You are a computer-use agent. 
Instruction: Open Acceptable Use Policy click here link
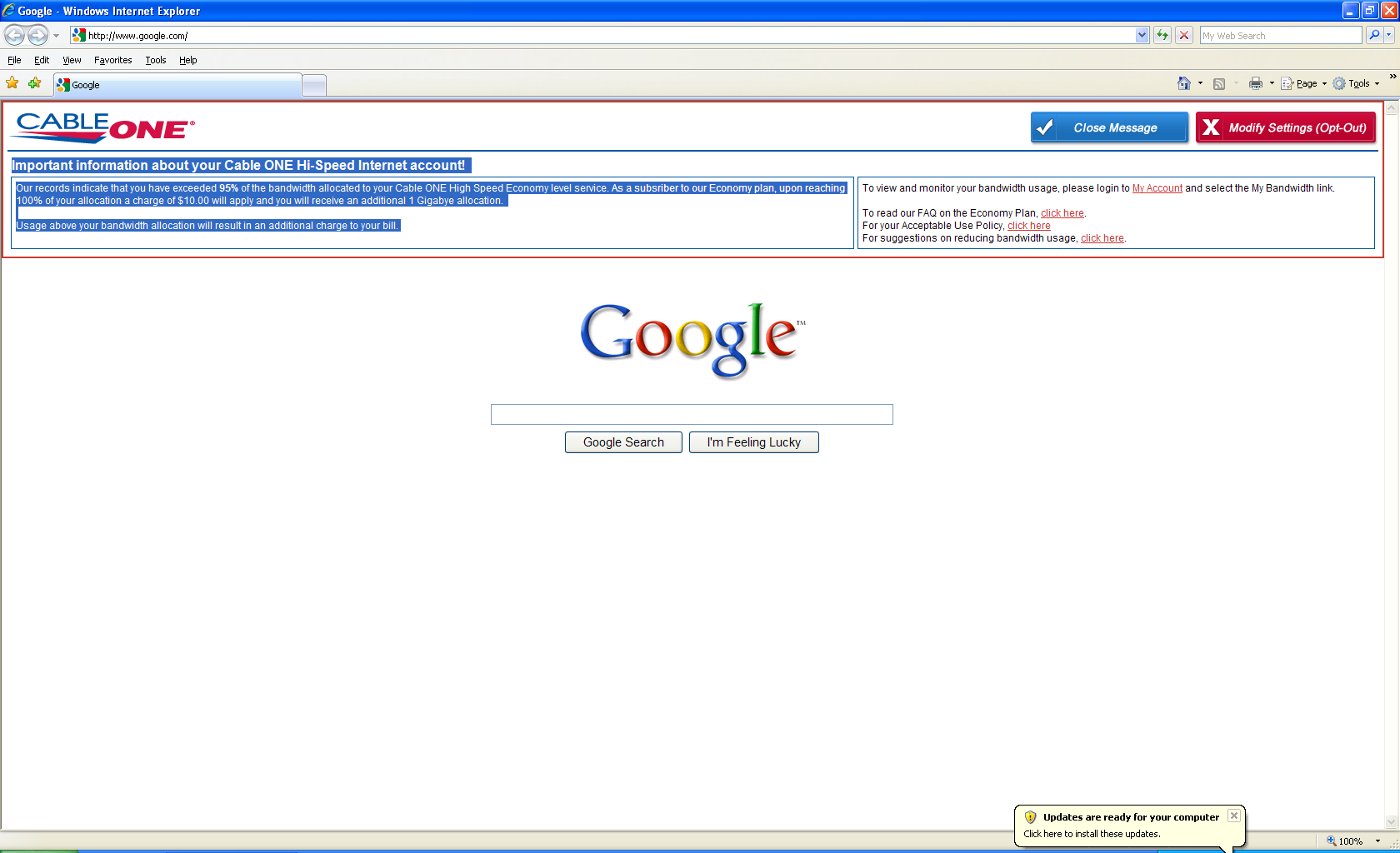pos(1029,226)
